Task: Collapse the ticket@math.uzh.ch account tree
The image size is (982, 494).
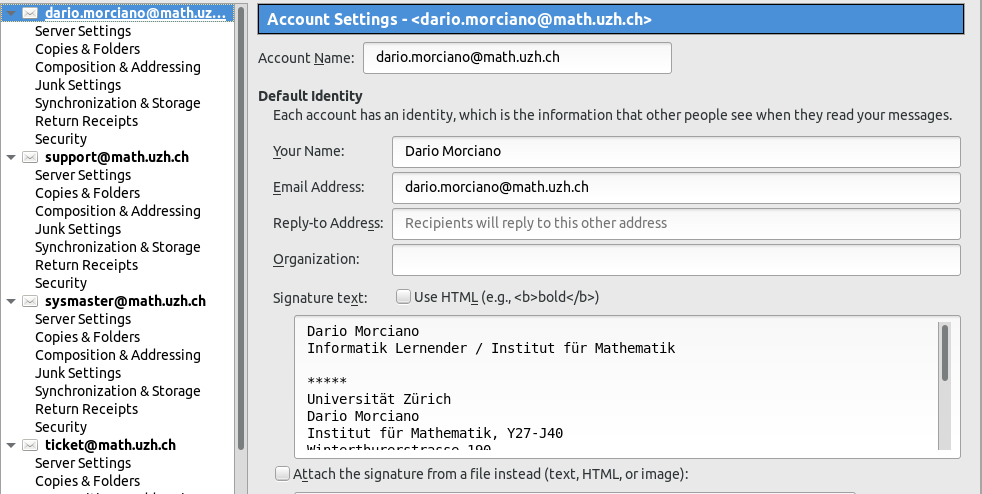Action: point(11,445)
